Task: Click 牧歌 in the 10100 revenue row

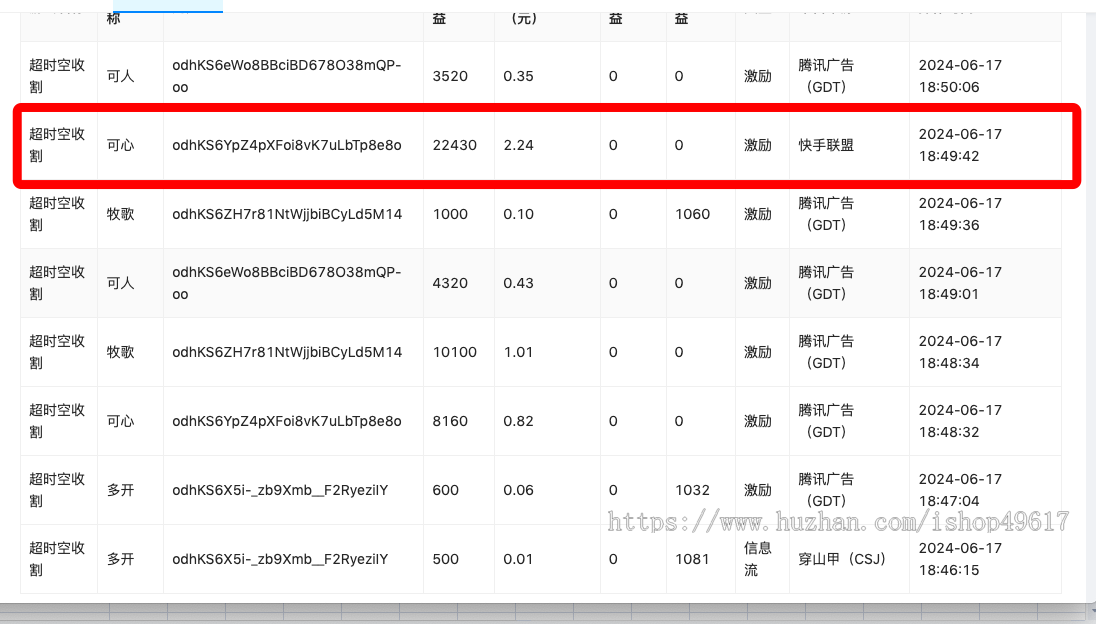Action: 120,352
